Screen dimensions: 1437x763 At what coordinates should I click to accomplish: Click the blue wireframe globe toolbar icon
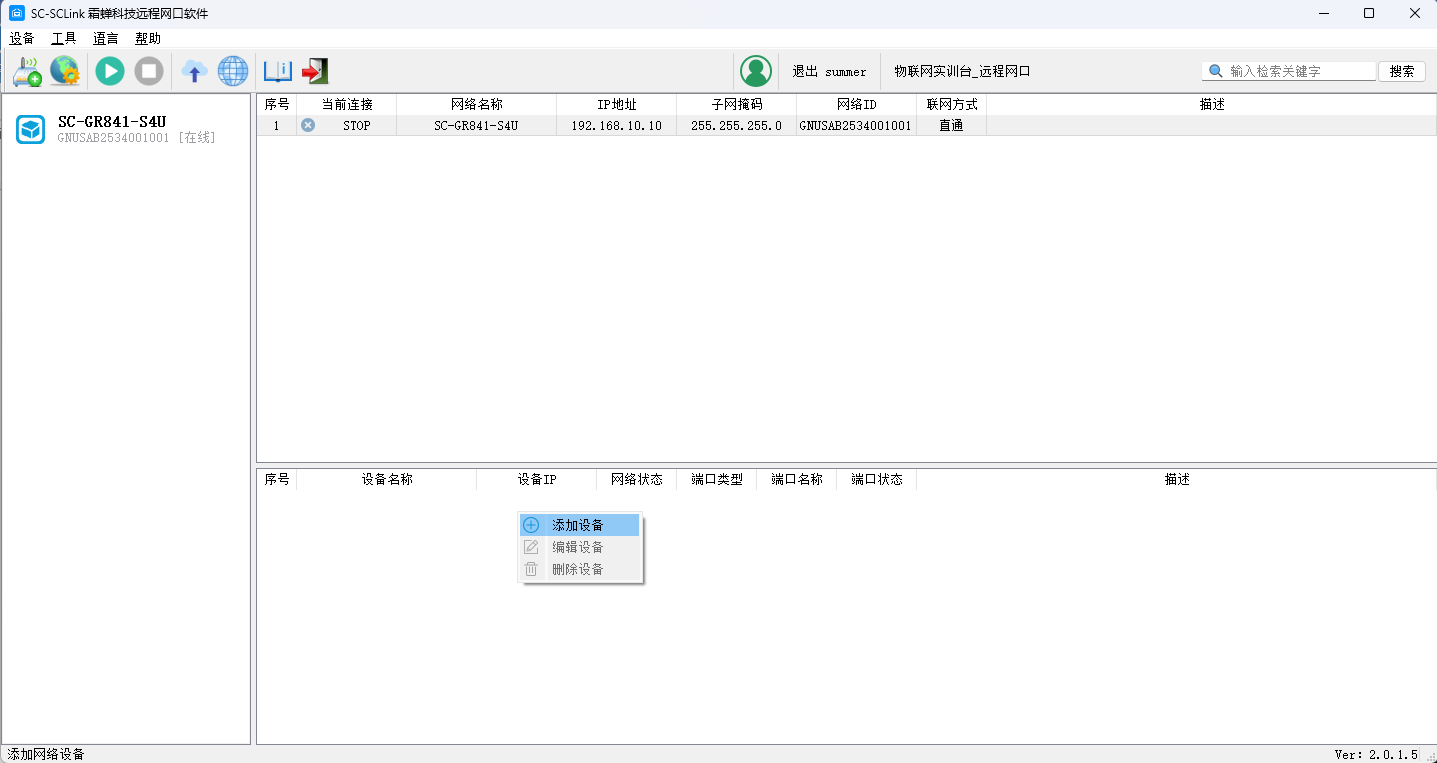[233, 71]
